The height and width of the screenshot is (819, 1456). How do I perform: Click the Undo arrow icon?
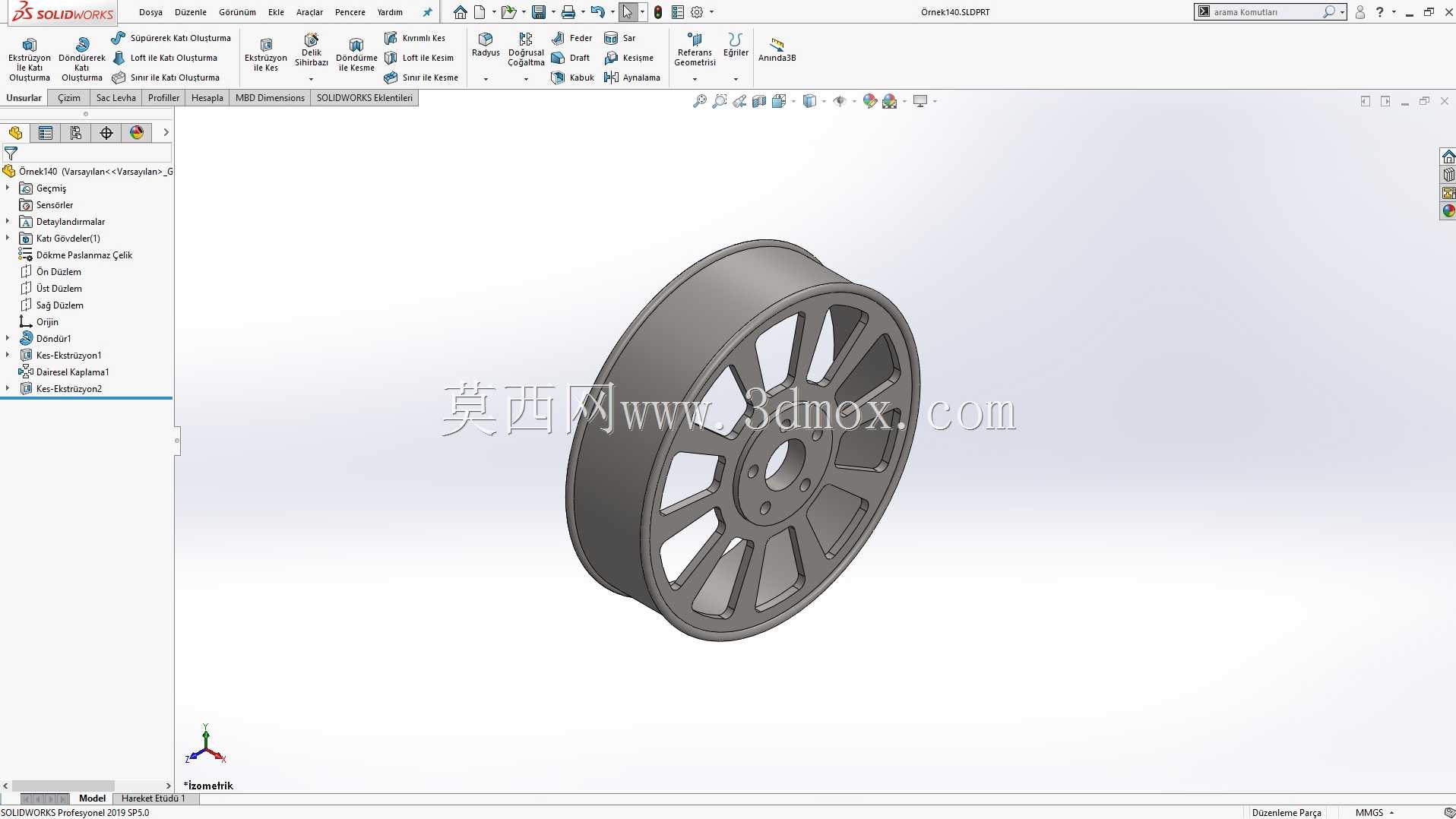[598, 12]
